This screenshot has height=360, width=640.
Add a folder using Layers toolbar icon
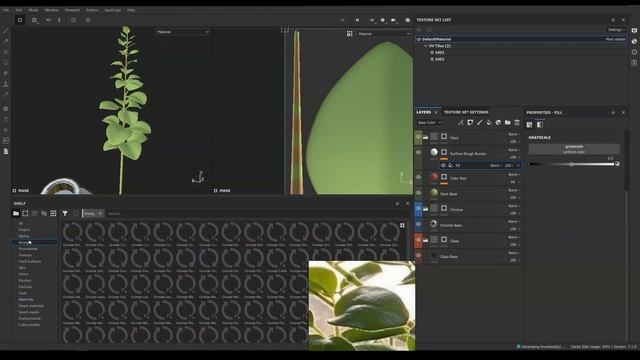(x=507, y=122)
